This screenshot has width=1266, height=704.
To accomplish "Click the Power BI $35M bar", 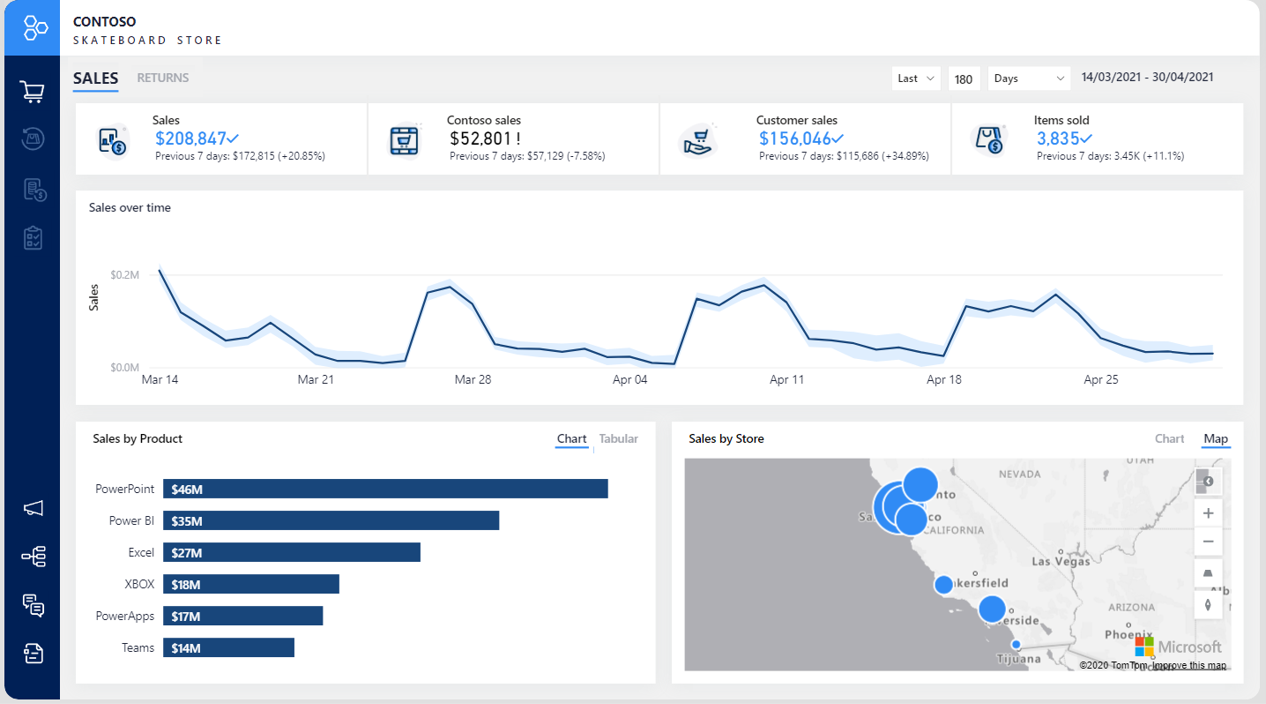I will 331,521.
